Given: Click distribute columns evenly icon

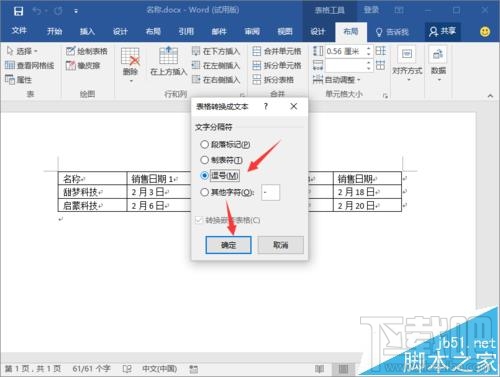Looking at the screenshot, I should [x=381, y=65].
